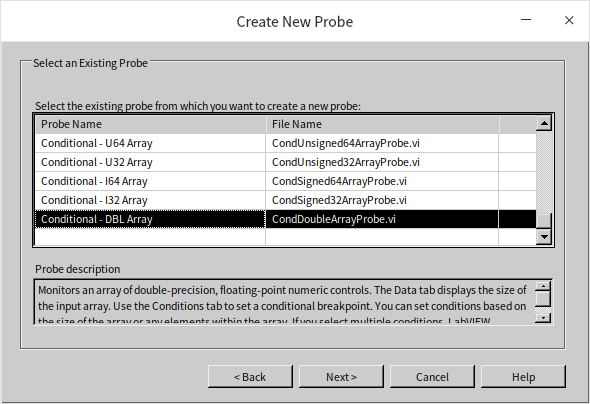Click the probe list scroll down arrow
Image resolution: width=590 pixels, height=404 pixels.
pos(544,237)
